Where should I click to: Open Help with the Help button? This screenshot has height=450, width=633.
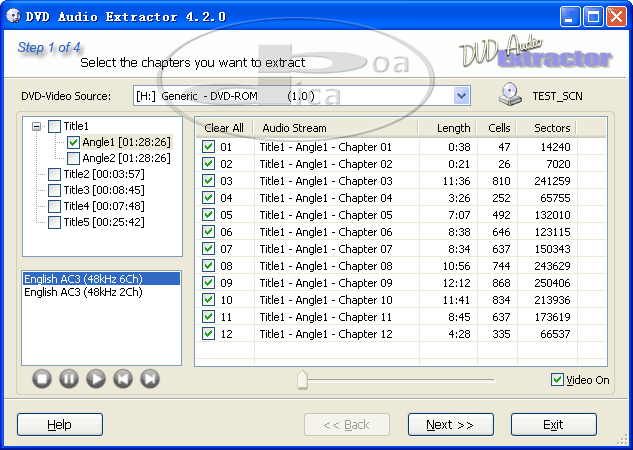point(60,425)
